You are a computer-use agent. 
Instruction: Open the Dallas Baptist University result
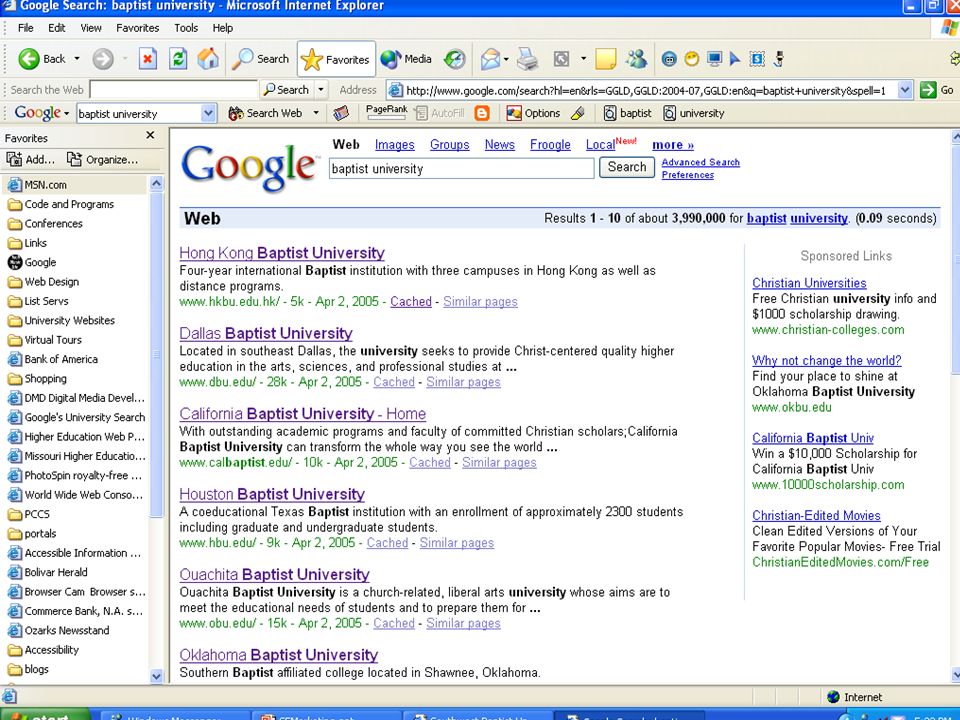tap(266, 333)
